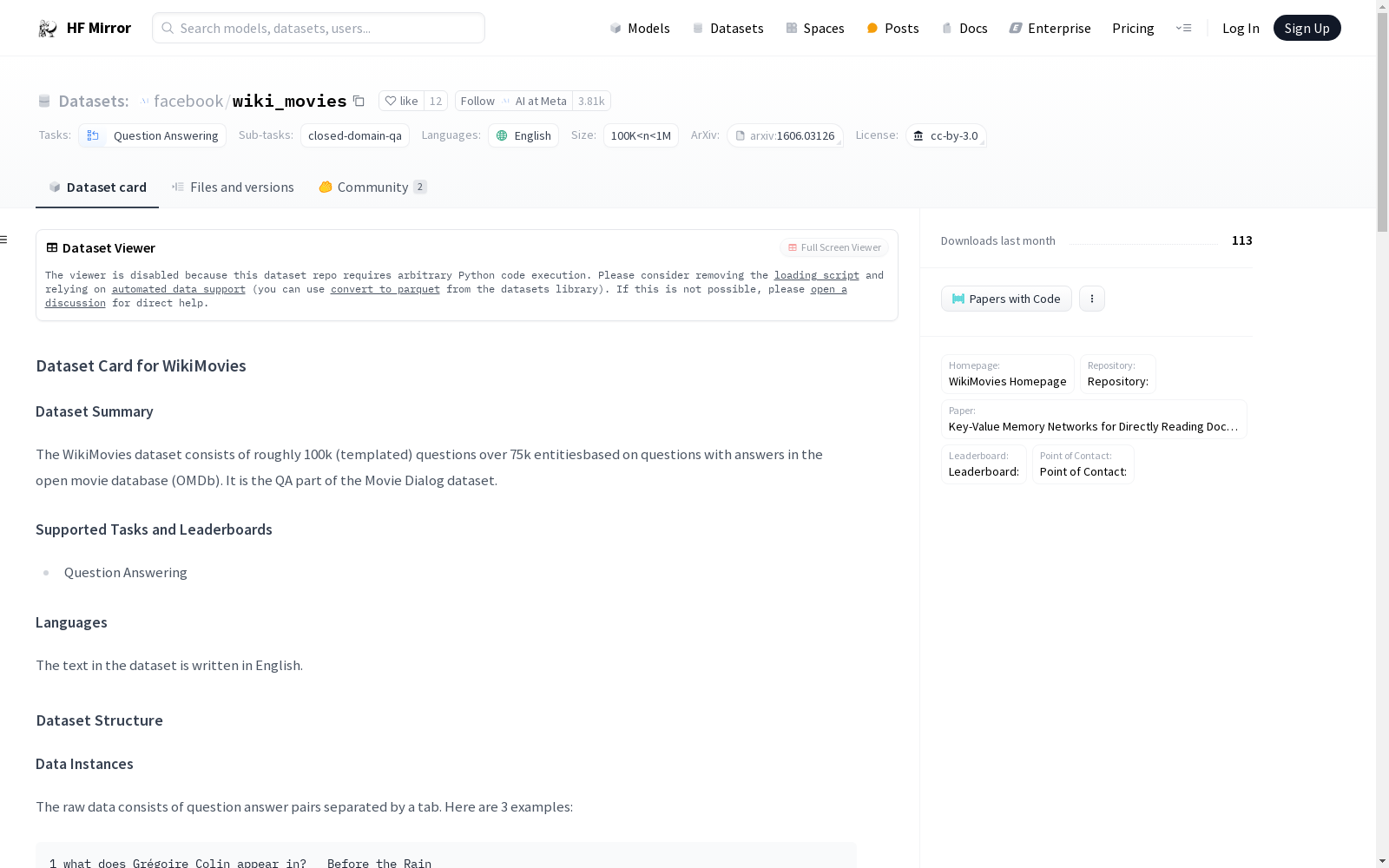Open the navigation more-menu icon
The image size is (1389, 868).
click(1183, 28)
